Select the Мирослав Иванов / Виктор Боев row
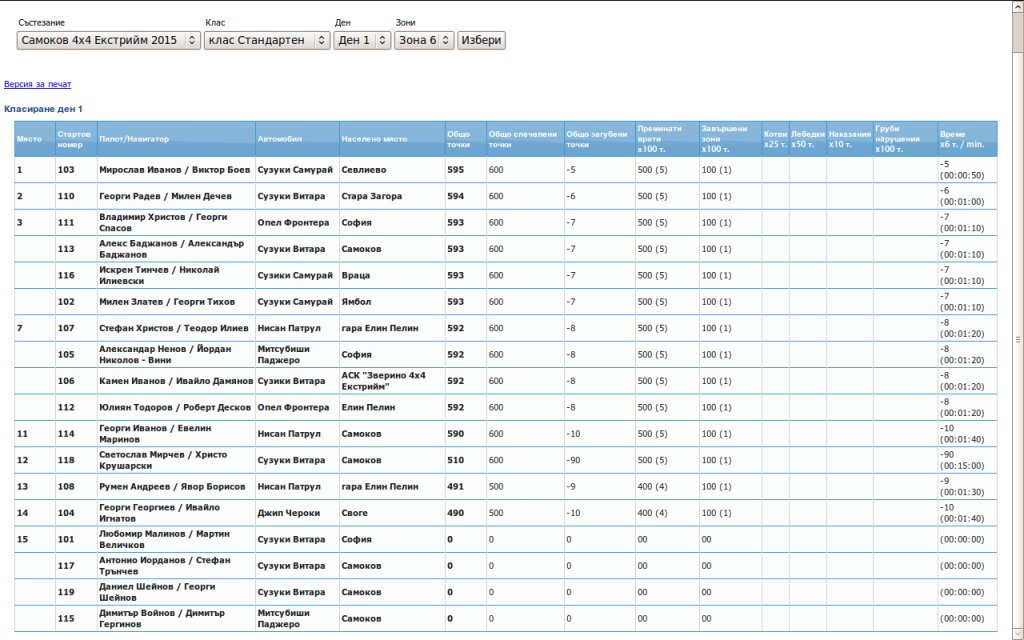 (175, 170)
